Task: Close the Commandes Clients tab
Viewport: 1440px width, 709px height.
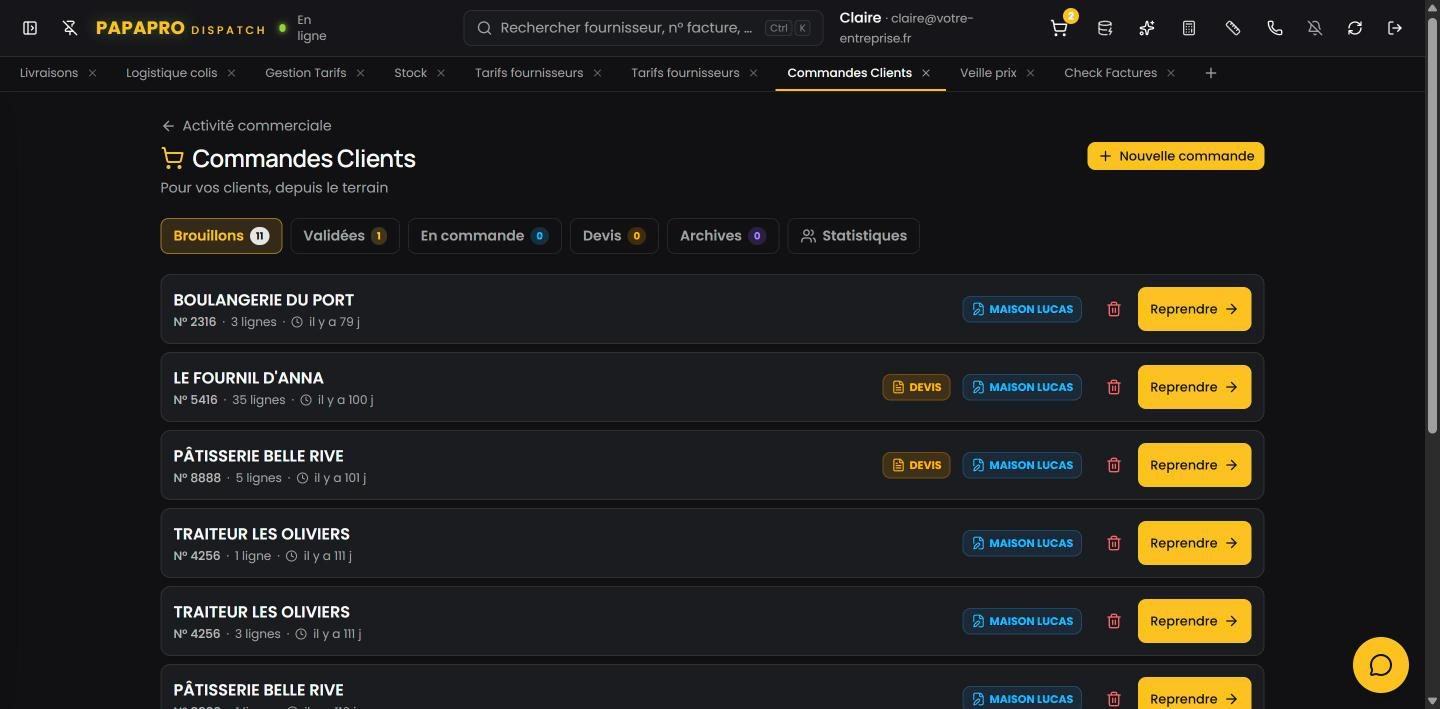Action: coord(926,73)
